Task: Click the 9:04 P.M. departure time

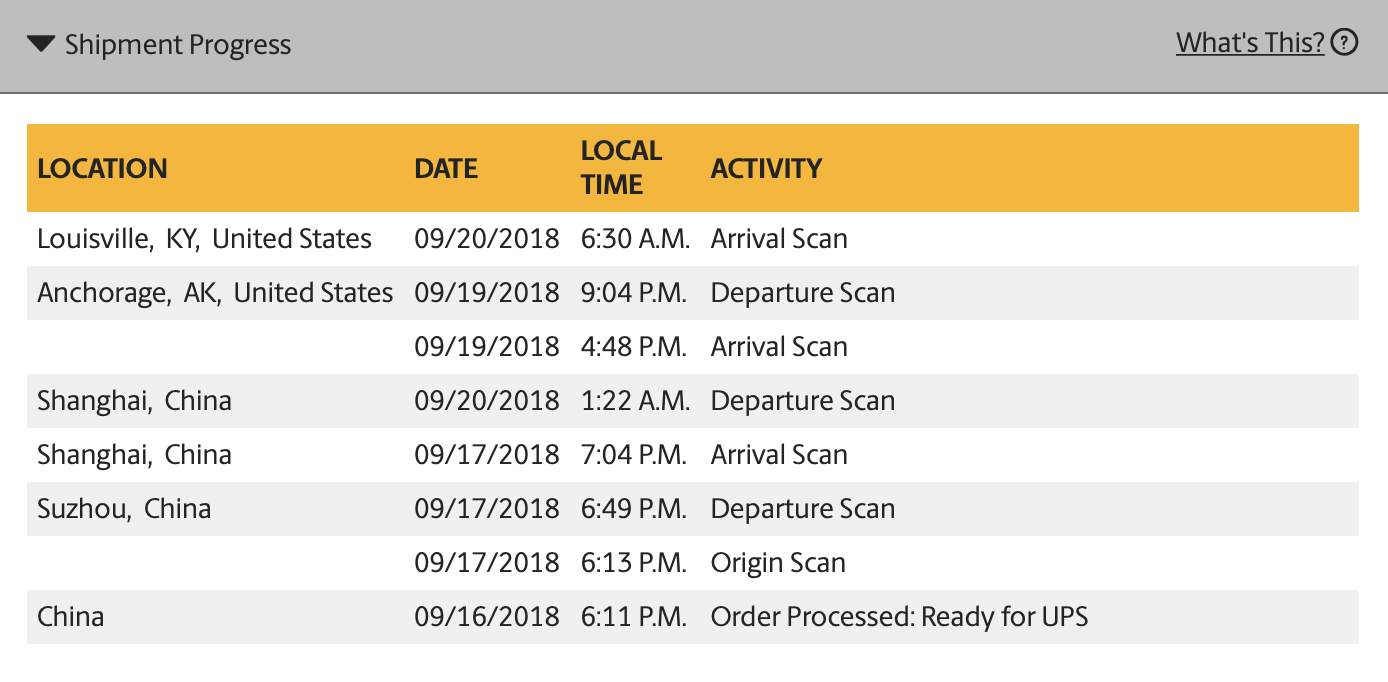Action: point(633,293)
